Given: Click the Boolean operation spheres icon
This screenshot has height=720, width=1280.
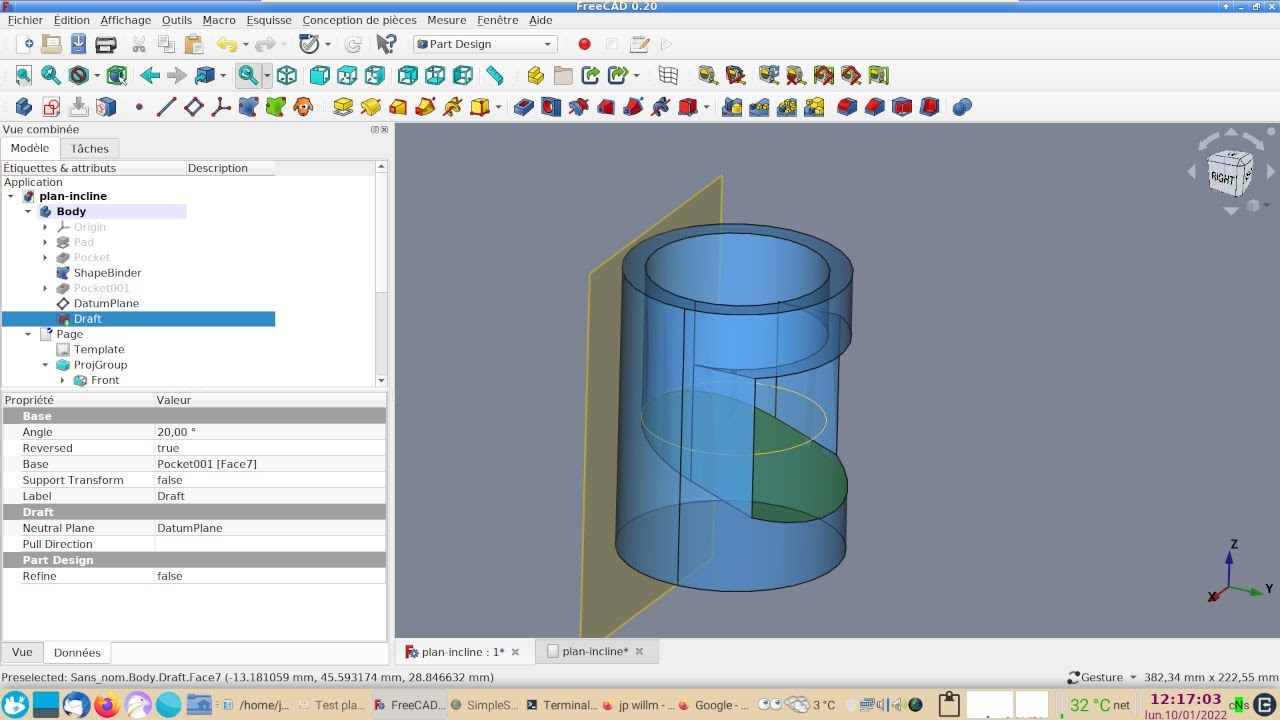Looking at the screenshot, I should coord(962,106).
